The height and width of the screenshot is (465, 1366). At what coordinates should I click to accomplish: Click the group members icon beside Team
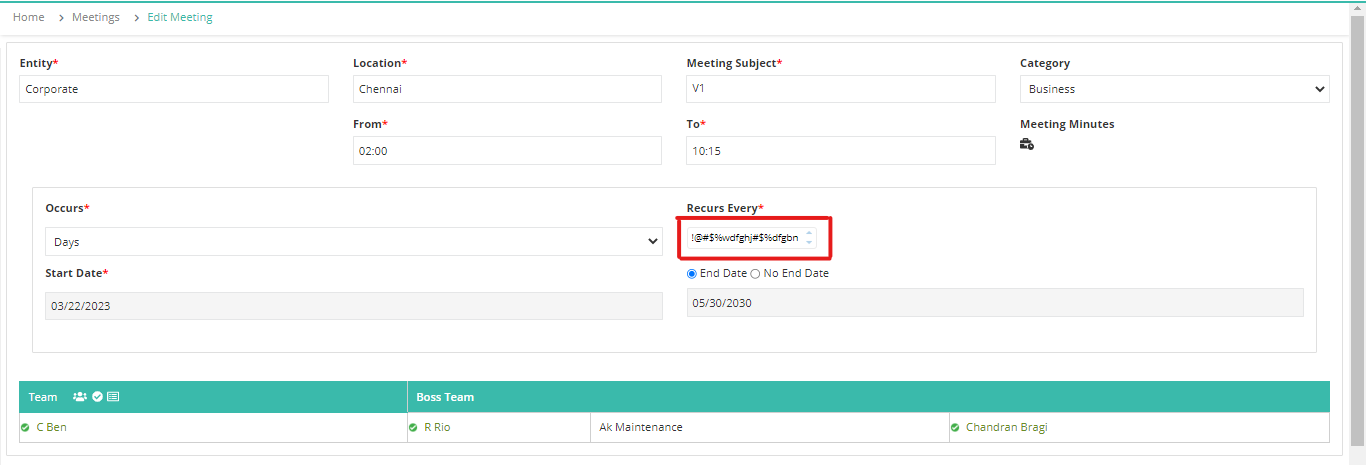[x=80, y=397]
